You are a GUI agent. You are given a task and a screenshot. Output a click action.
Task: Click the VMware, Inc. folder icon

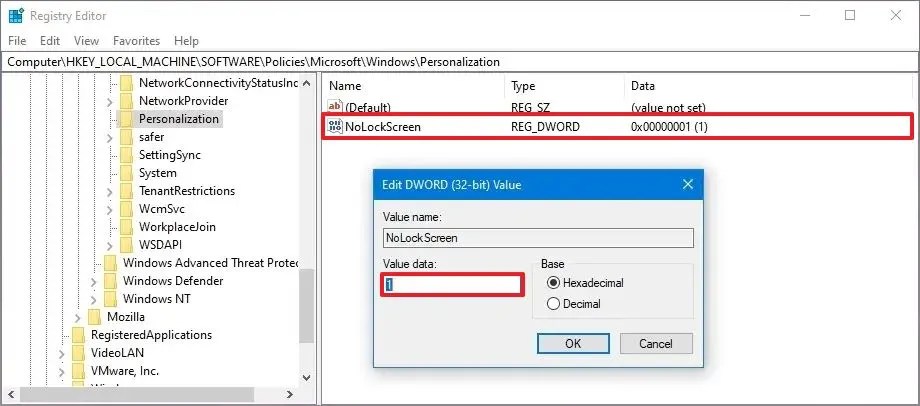point(79,371)
